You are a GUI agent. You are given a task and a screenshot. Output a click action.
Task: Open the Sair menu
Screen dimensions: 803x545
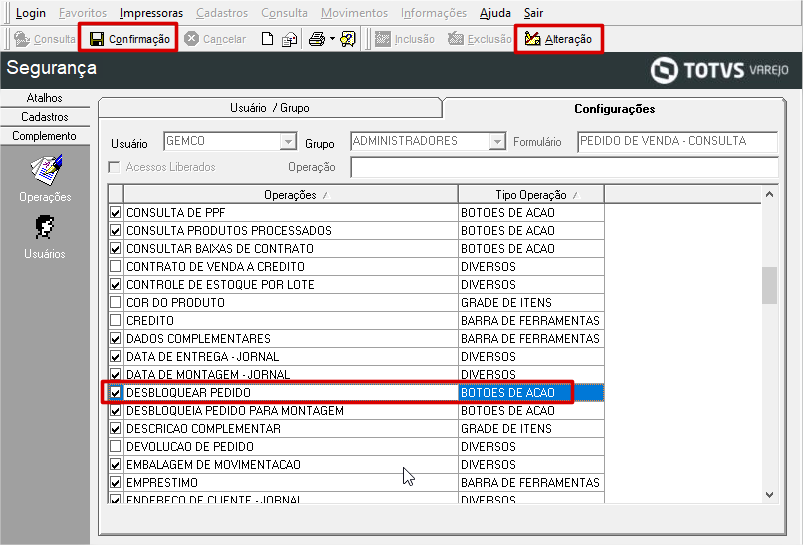point(533,13)
